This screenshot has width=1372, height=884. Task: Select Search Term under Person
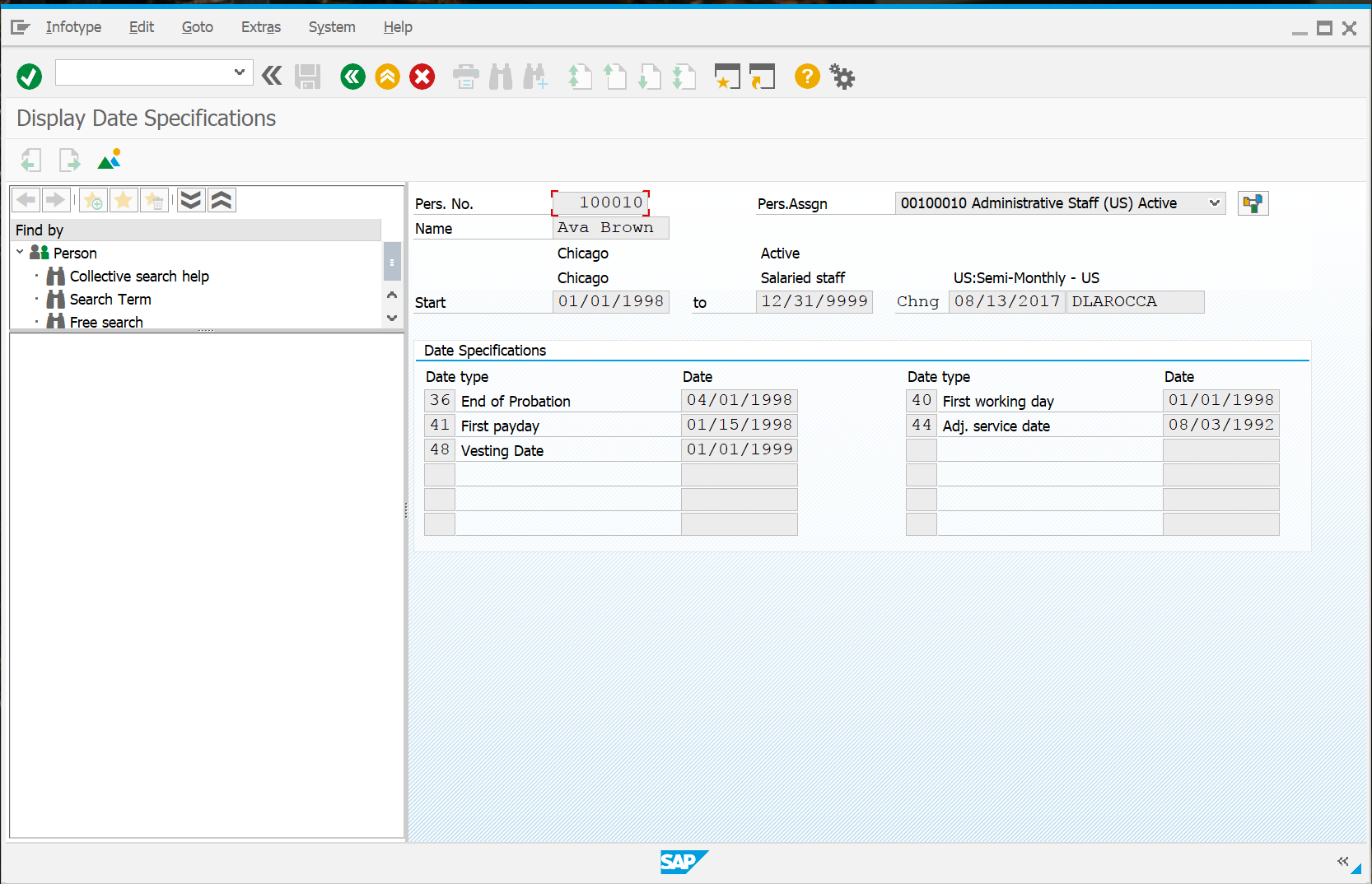tap(110, 299)
